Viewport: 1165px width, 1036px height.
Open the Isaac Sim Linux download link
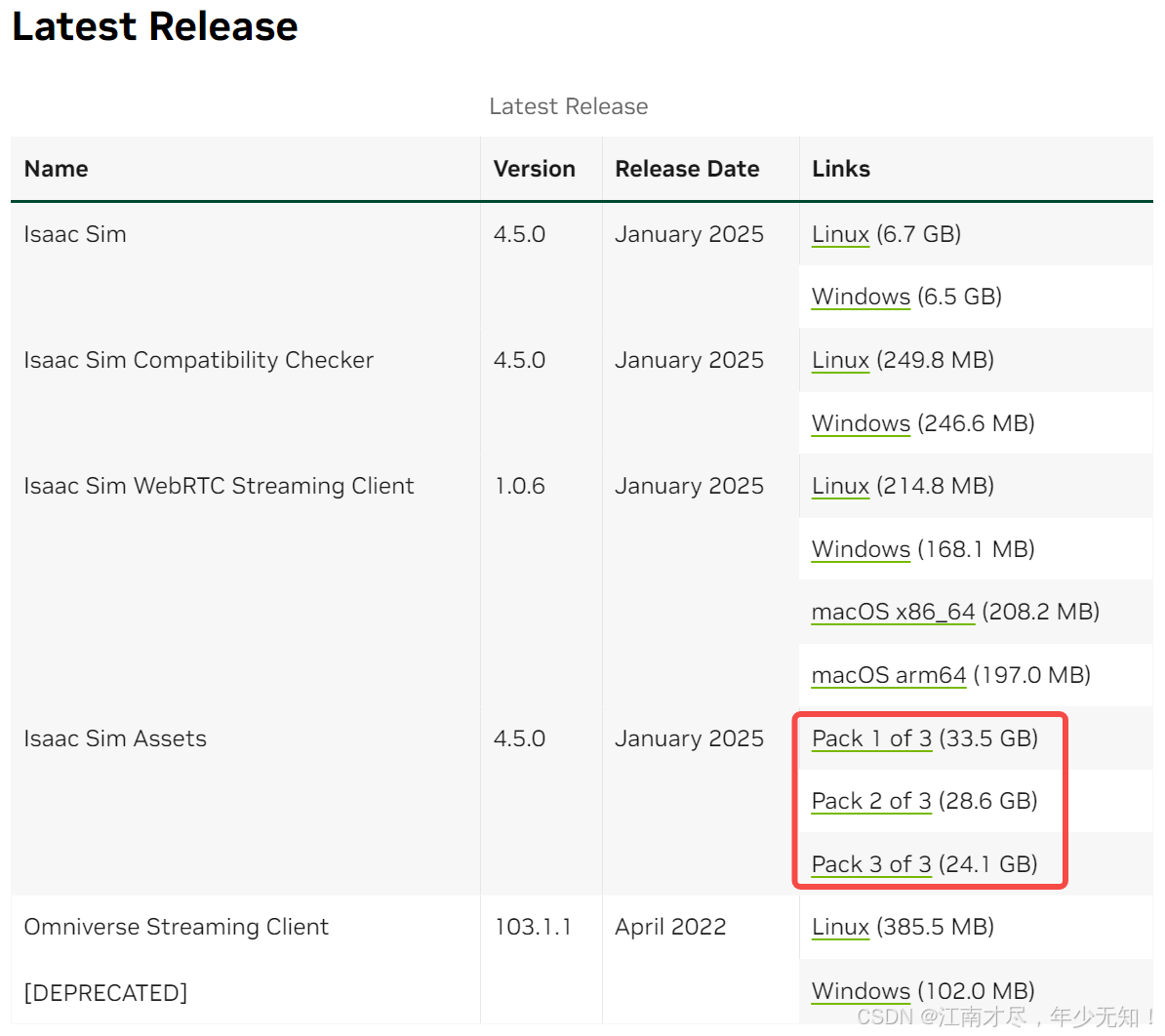(840, 235)
